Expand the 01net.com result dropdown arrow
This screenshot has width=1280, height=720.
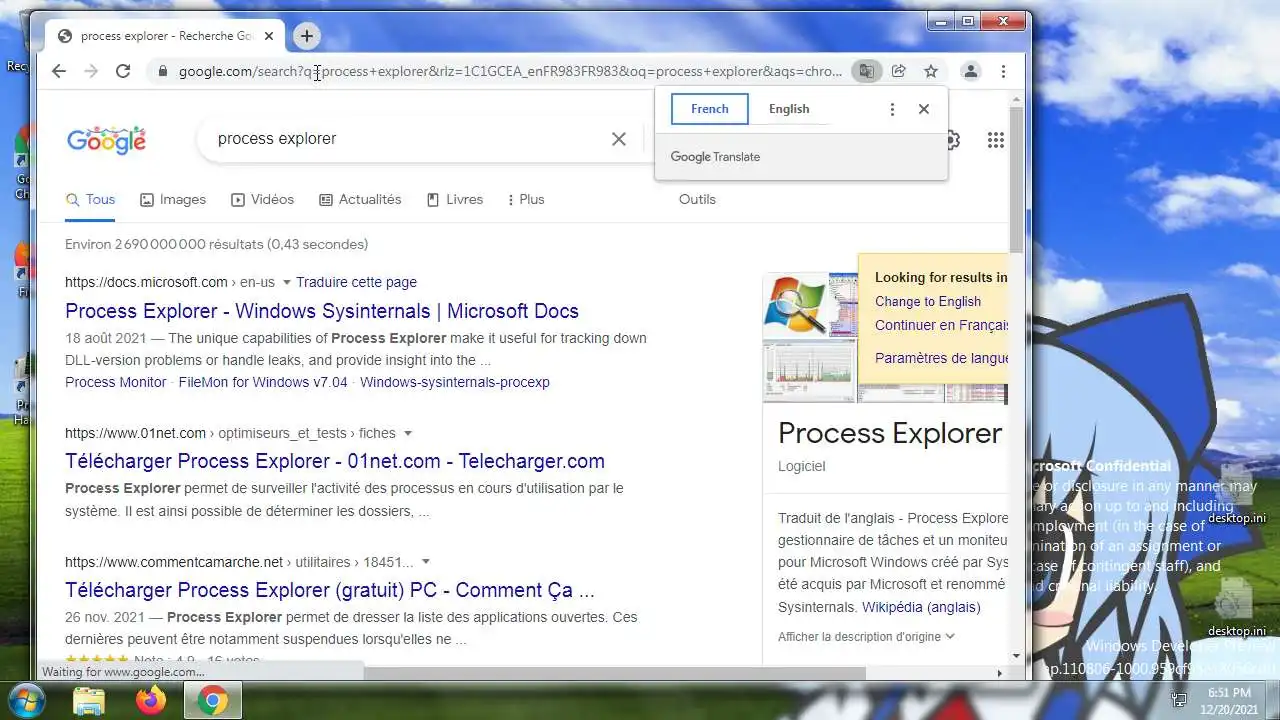pyautogui.click(x=407, y=434)
